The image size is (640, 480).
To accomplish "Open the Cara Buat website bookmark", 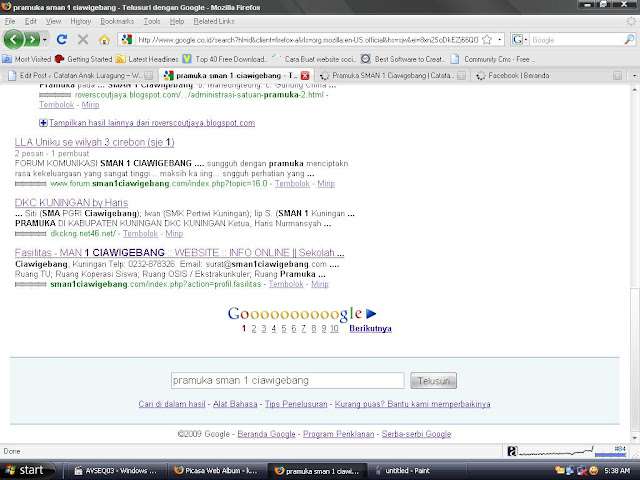I will click(x=313, y=59).
